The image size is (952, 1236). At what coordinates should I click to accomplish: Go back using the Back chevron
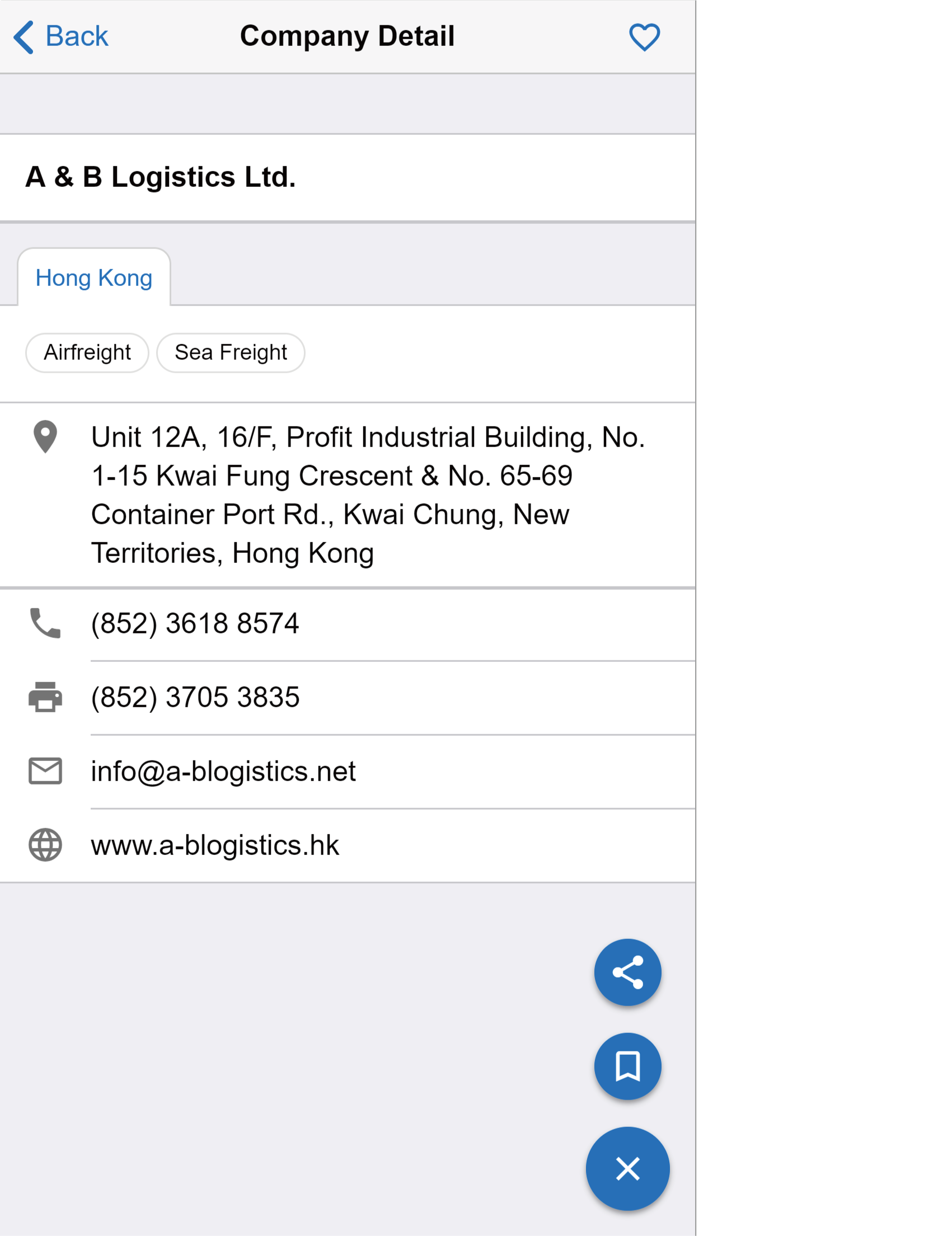click(x=24, y=37)
